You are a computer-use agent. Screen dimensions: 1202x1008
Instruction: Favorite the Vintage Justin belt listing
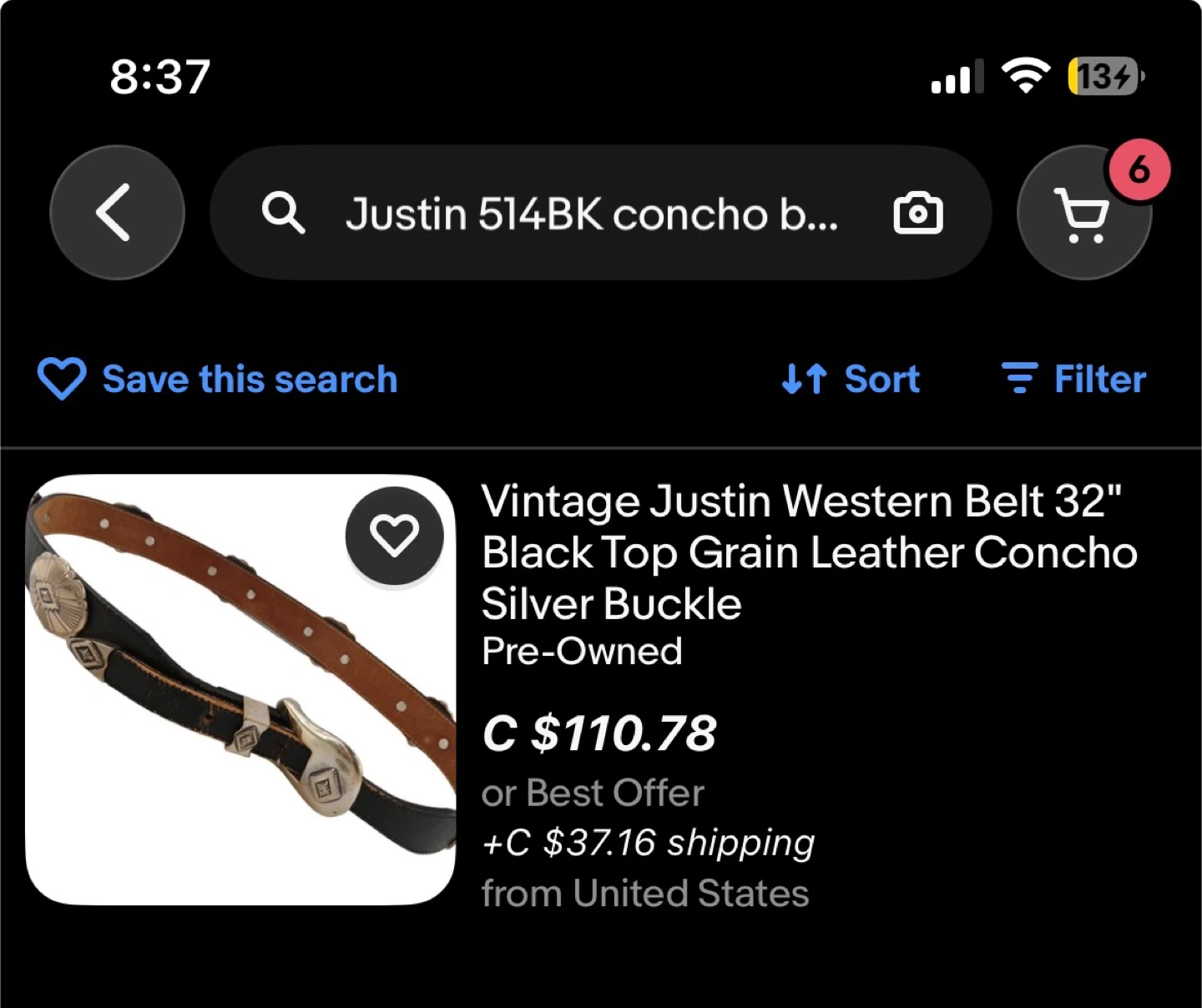pos(394,535)
